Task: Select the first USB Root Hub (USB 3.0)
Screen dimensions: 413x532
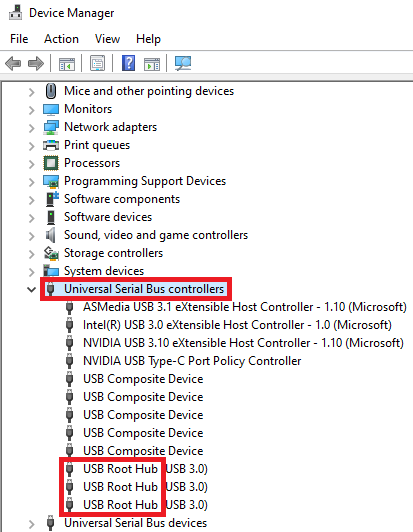Action: [145, 469]
